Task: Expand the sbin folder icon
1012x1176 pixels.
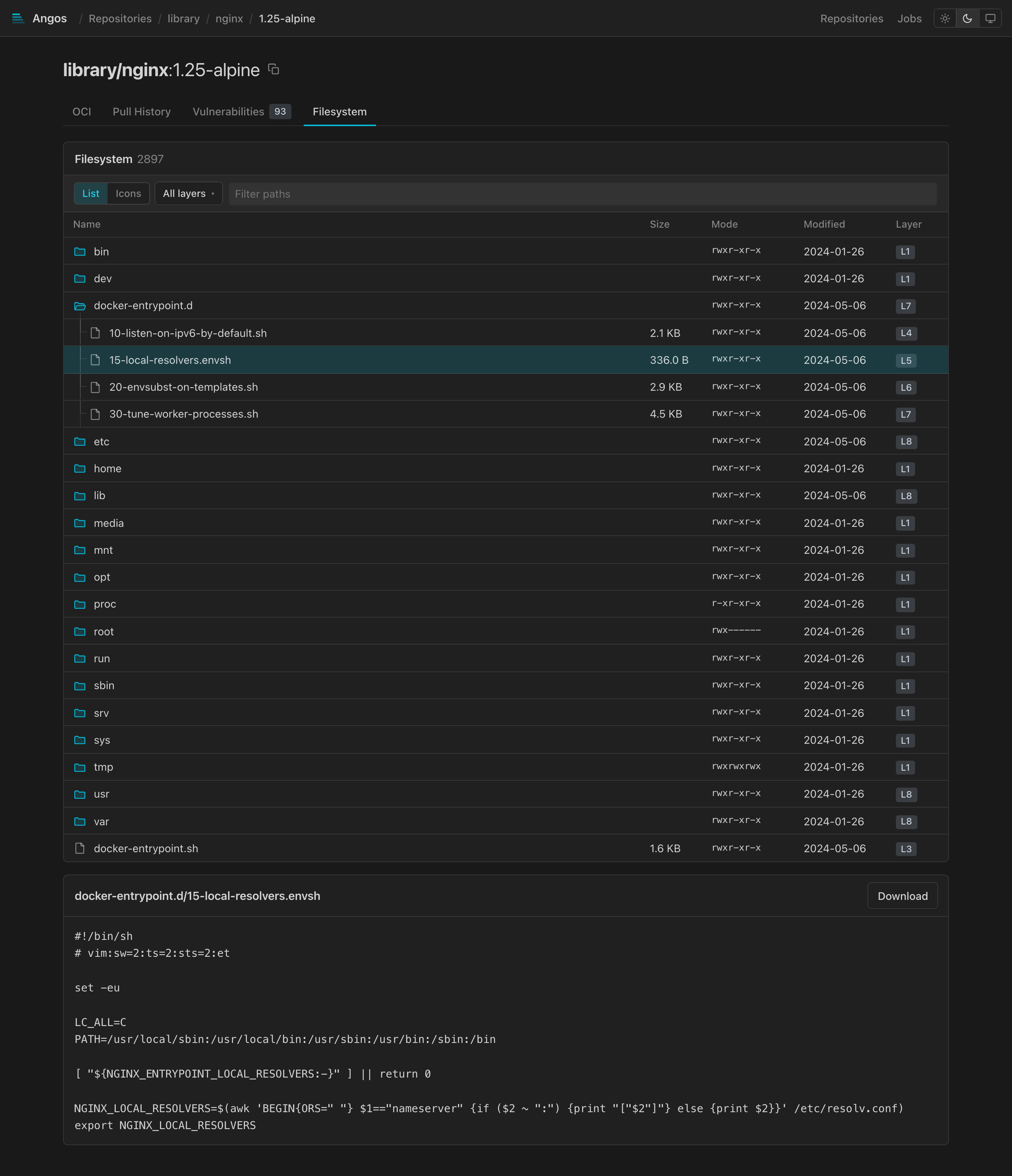Action: pyautogui.click(x=80, y=686)
